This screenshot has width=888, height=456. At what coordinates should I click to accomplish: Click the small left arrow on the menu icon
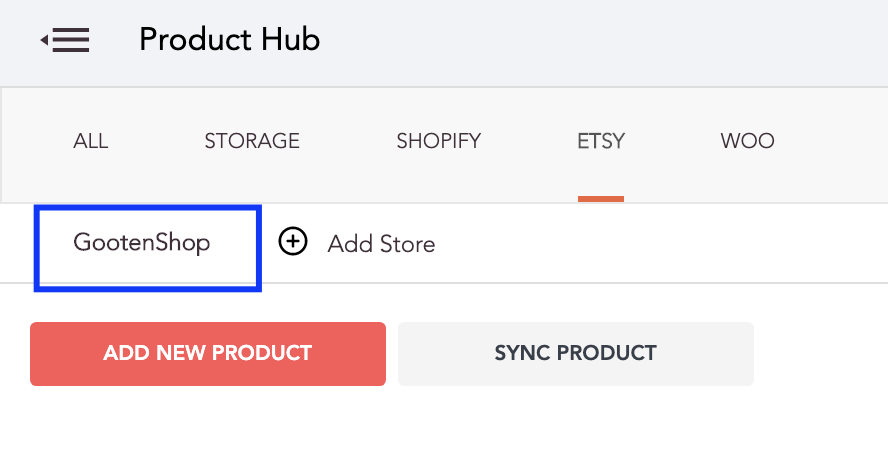pos(44,40)
